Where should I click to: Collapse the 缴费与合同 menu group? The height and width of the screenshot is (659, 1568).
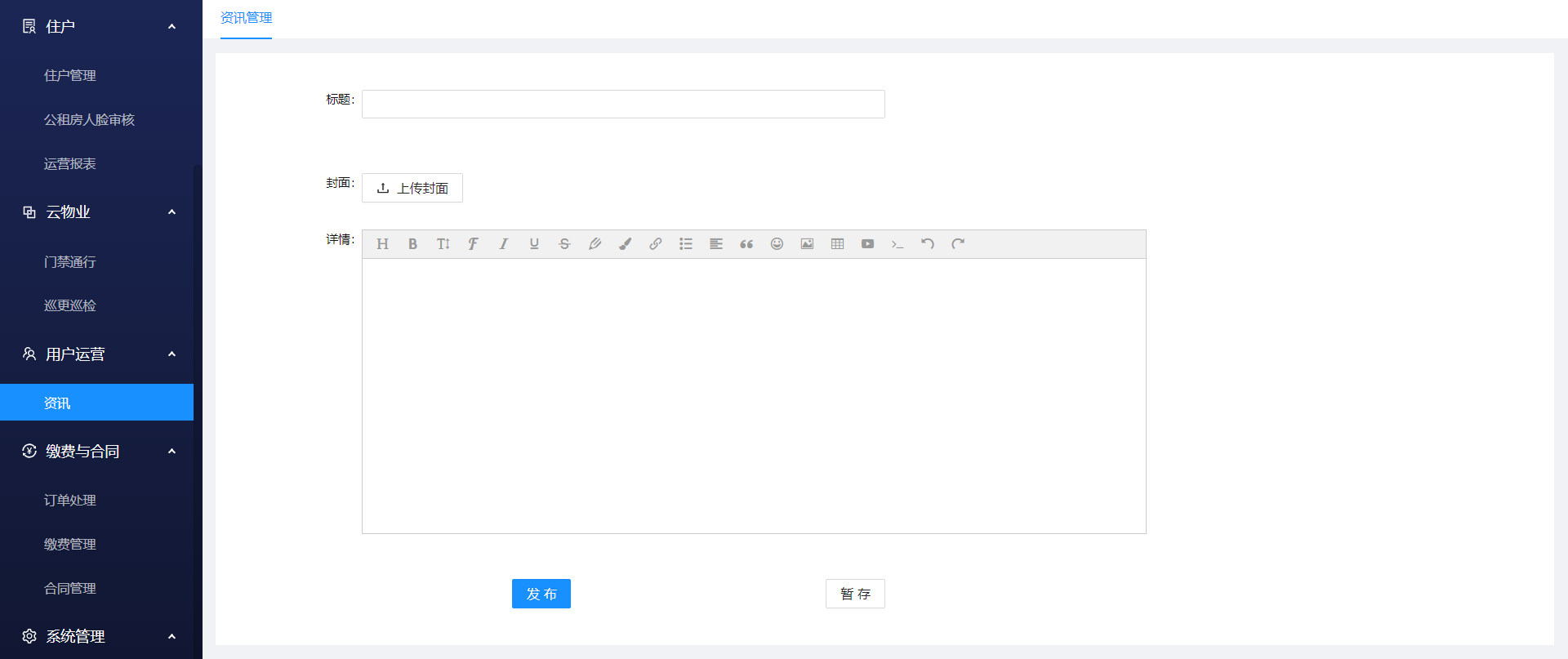click(171, 452)
